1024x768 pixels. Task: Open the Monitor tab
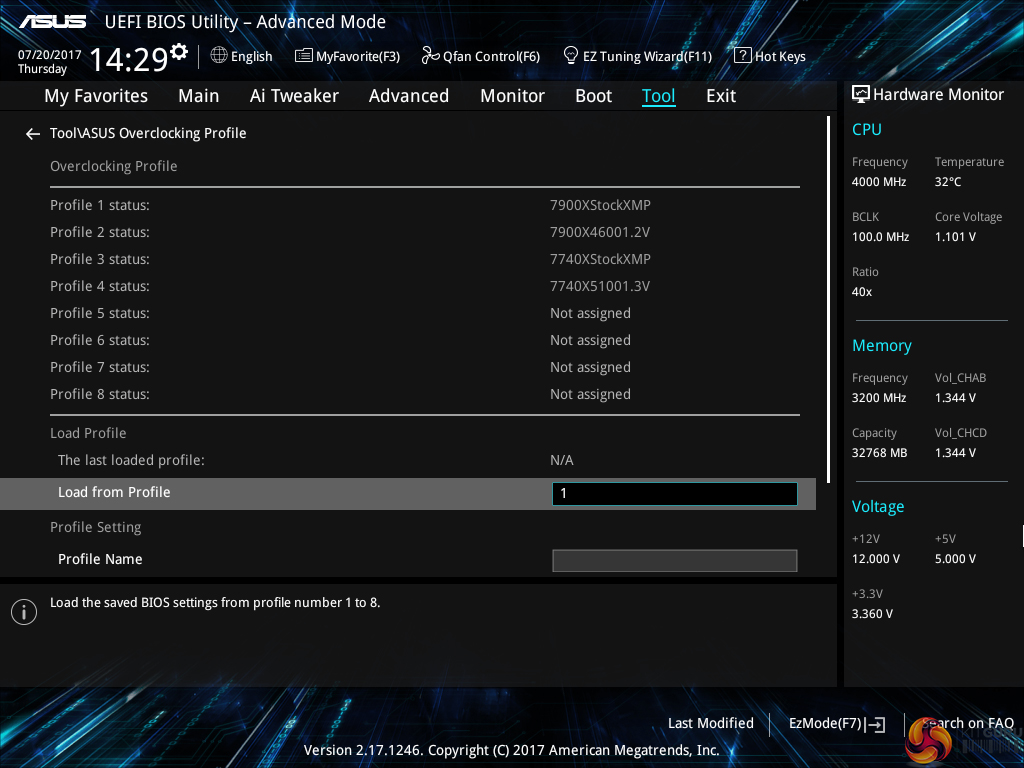(513, 96)
